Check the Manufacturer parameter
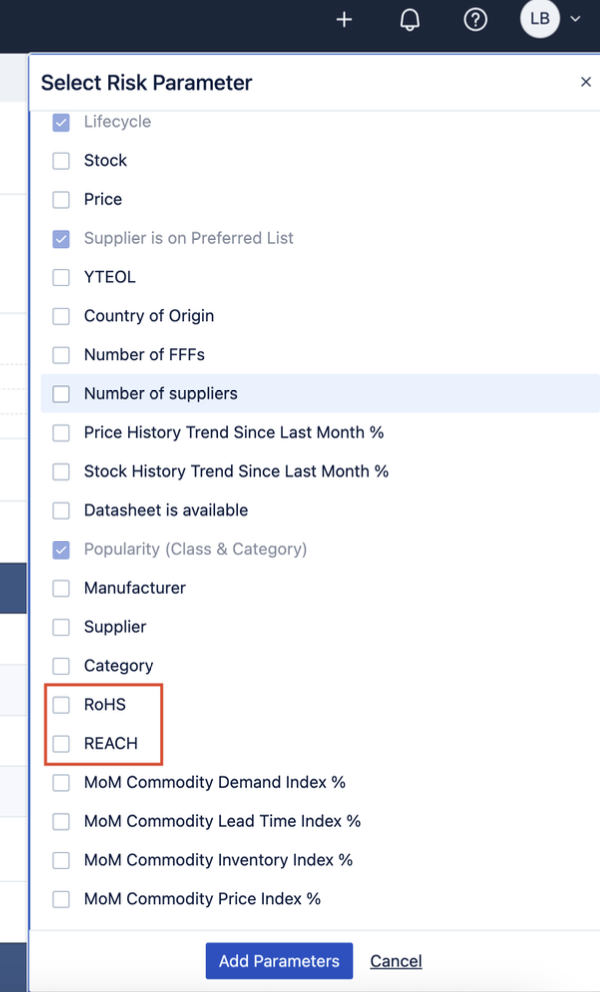 point(61,588)
